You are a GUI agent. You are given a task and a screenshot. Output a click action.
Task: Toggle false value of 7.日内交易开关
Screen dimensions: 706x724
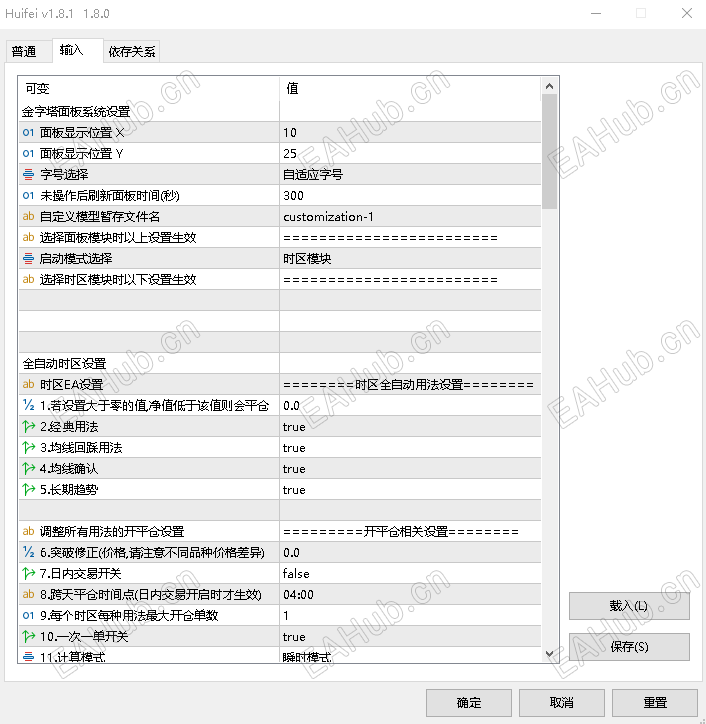coord(410,573)
